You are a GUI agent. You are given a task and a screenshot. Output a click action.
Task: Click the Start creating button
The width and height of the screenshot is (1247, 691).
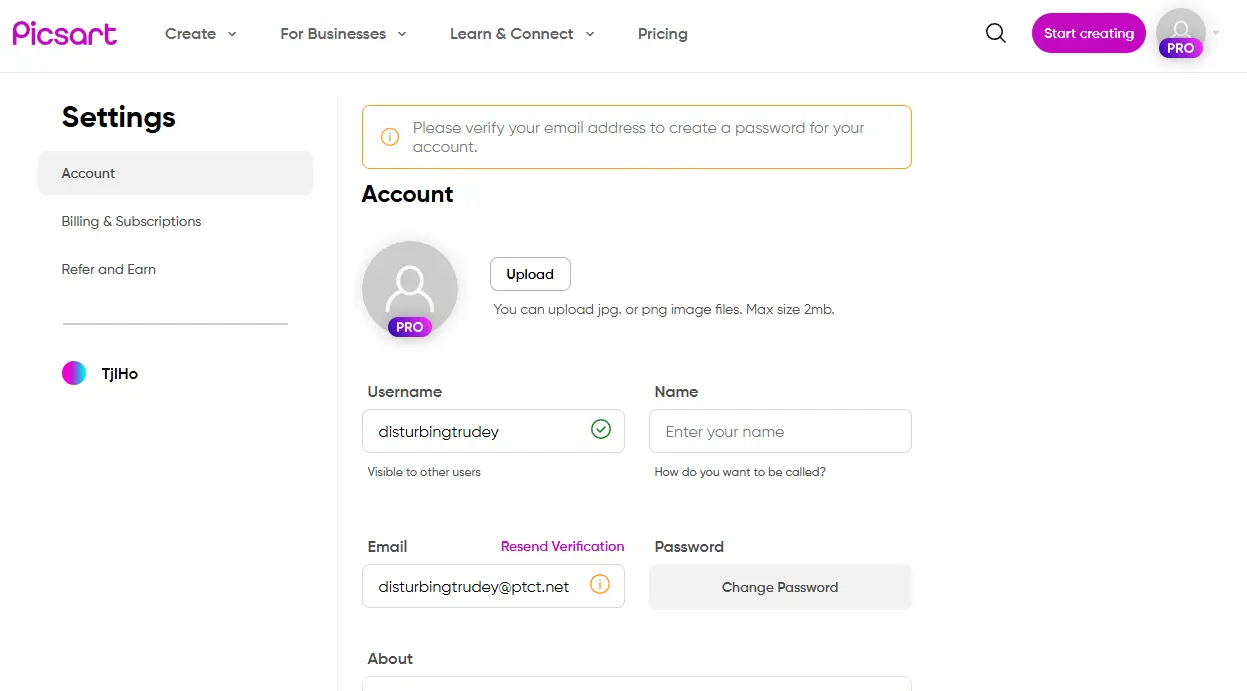(1089, 33)
